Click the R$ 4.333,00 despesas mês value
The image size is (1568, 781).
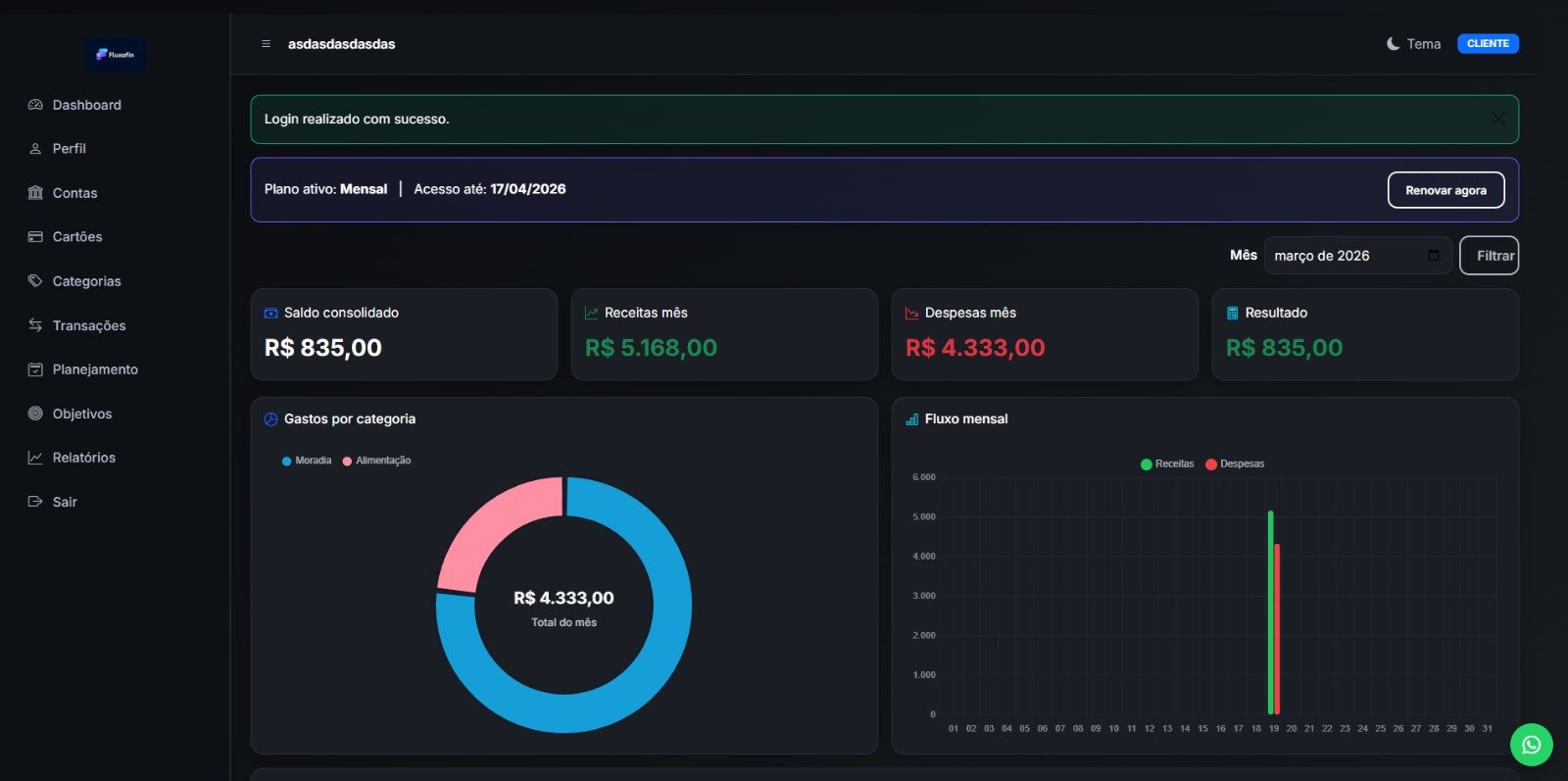tap(975, 348)
